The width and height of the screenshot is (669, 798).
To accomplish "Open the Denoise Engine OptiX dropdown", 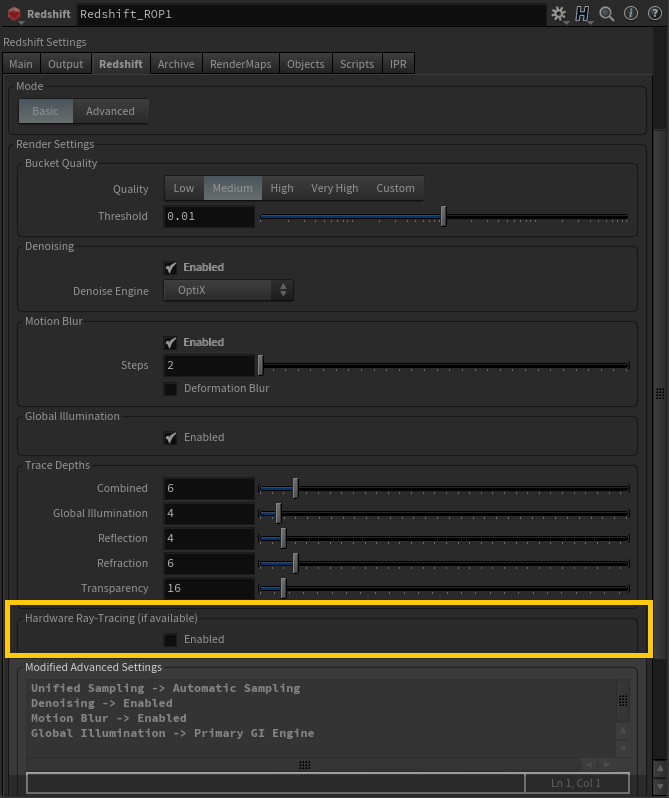I will (228, 290).
